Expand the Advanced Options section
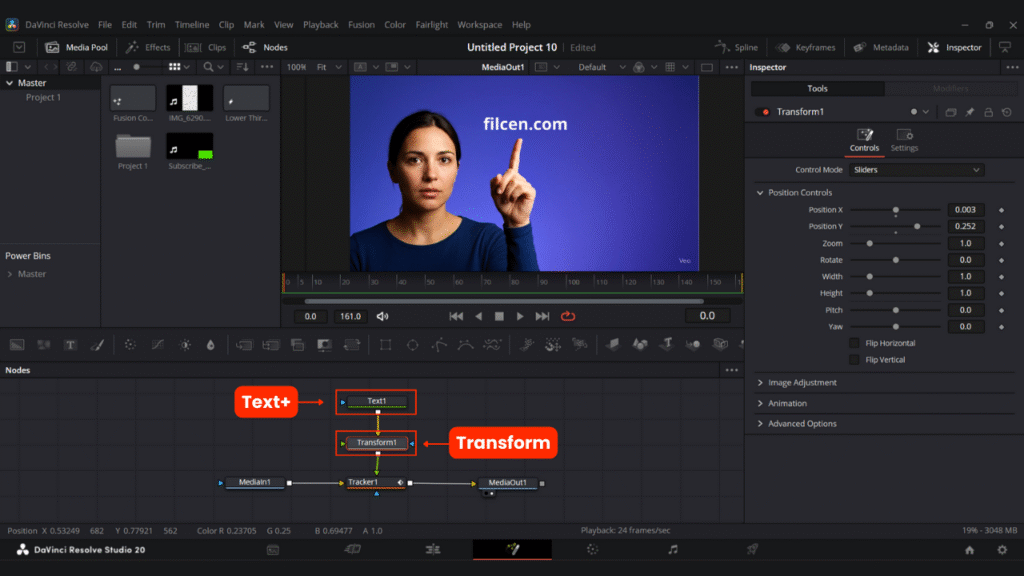The height and width of the screenshot is (576, 1024). click(x=802, y=424)
